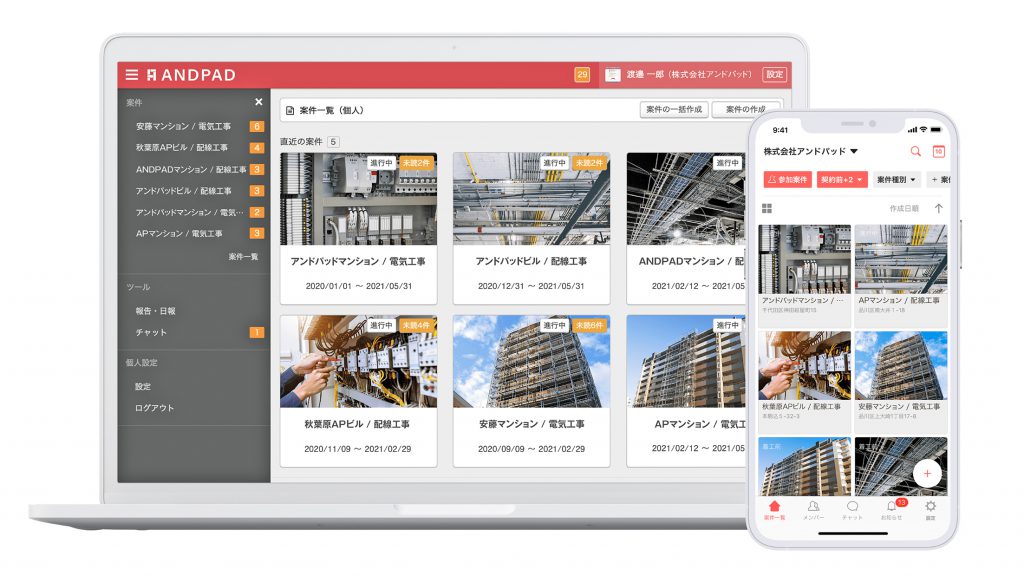Expand the 株式会社アンドパッド company dropdown
The image size is (1024, 576).
pyautogui.click(x=811, y=152)
